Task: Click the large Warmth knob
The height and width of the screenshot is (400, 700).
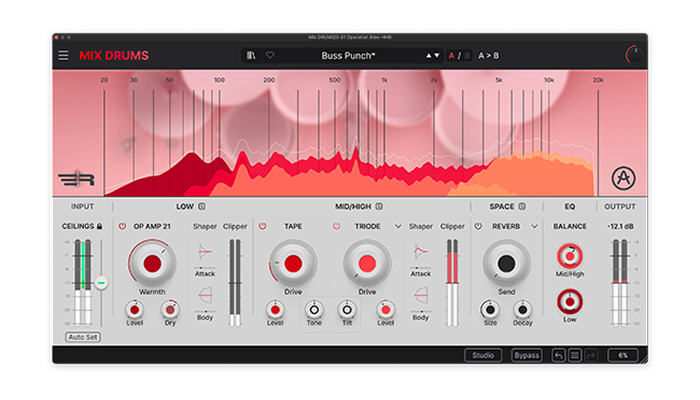Action: (152, 264)
